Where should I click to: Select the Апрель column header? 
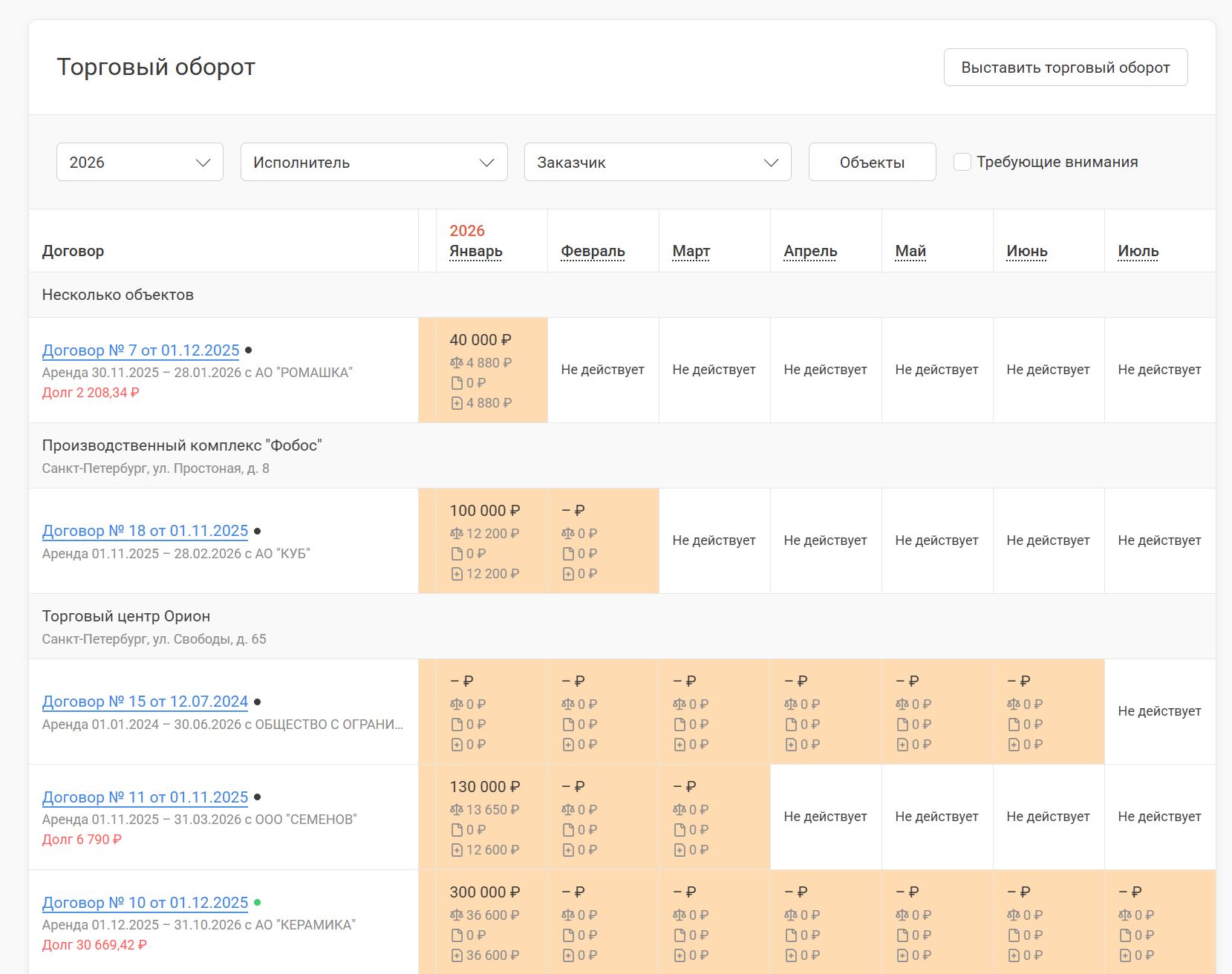click(x=810, y=251)
